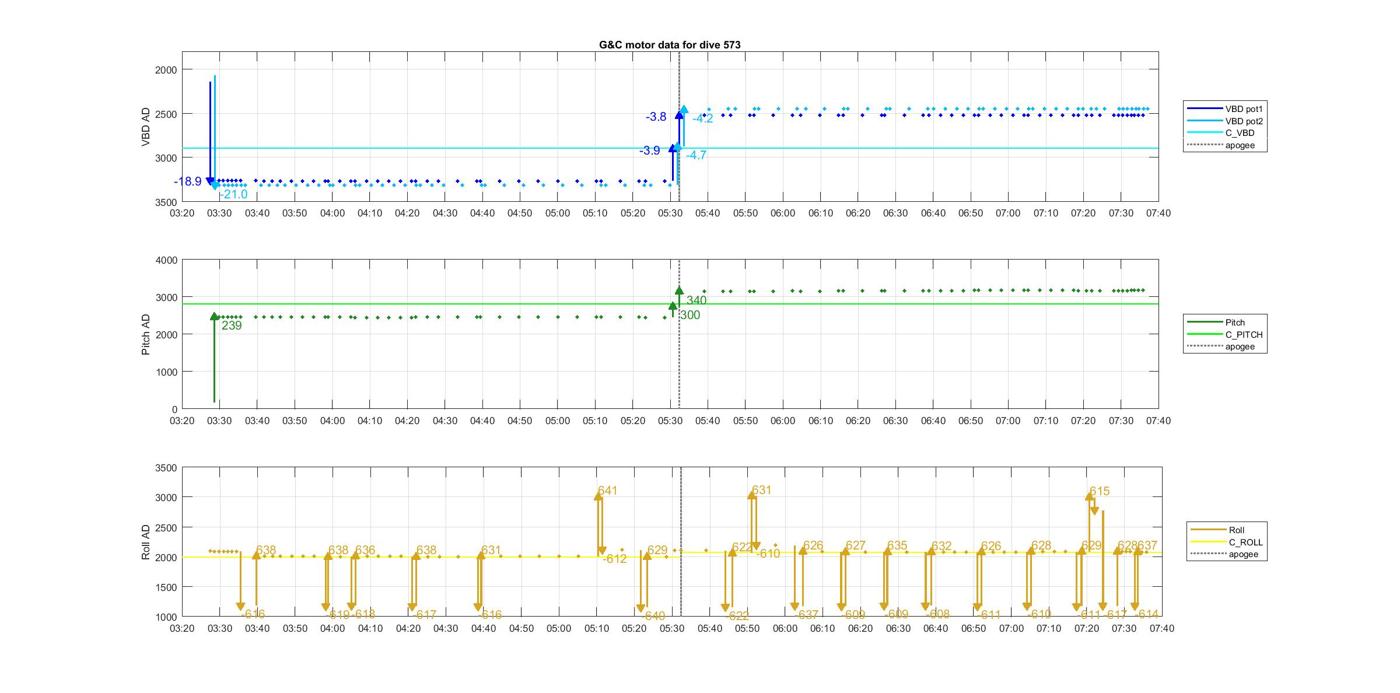Click the '641' roll data label

pyautogui.click(x=608, y=491)
